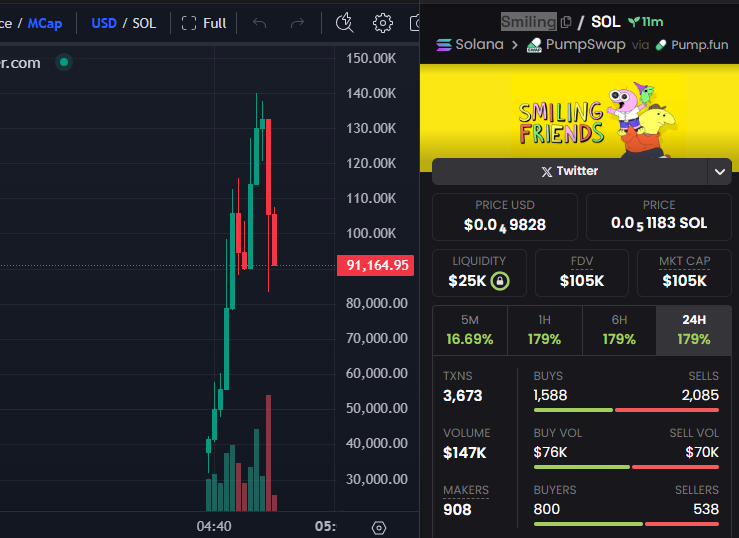Click the FDV $105K box
739x538 pixels.
click(x=582, y=273)
